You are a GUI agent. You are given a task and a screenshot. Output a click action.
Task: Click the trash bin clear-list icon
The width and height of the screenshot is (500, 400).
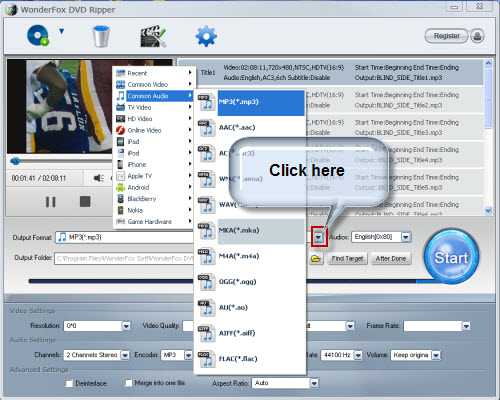[101, 36]
